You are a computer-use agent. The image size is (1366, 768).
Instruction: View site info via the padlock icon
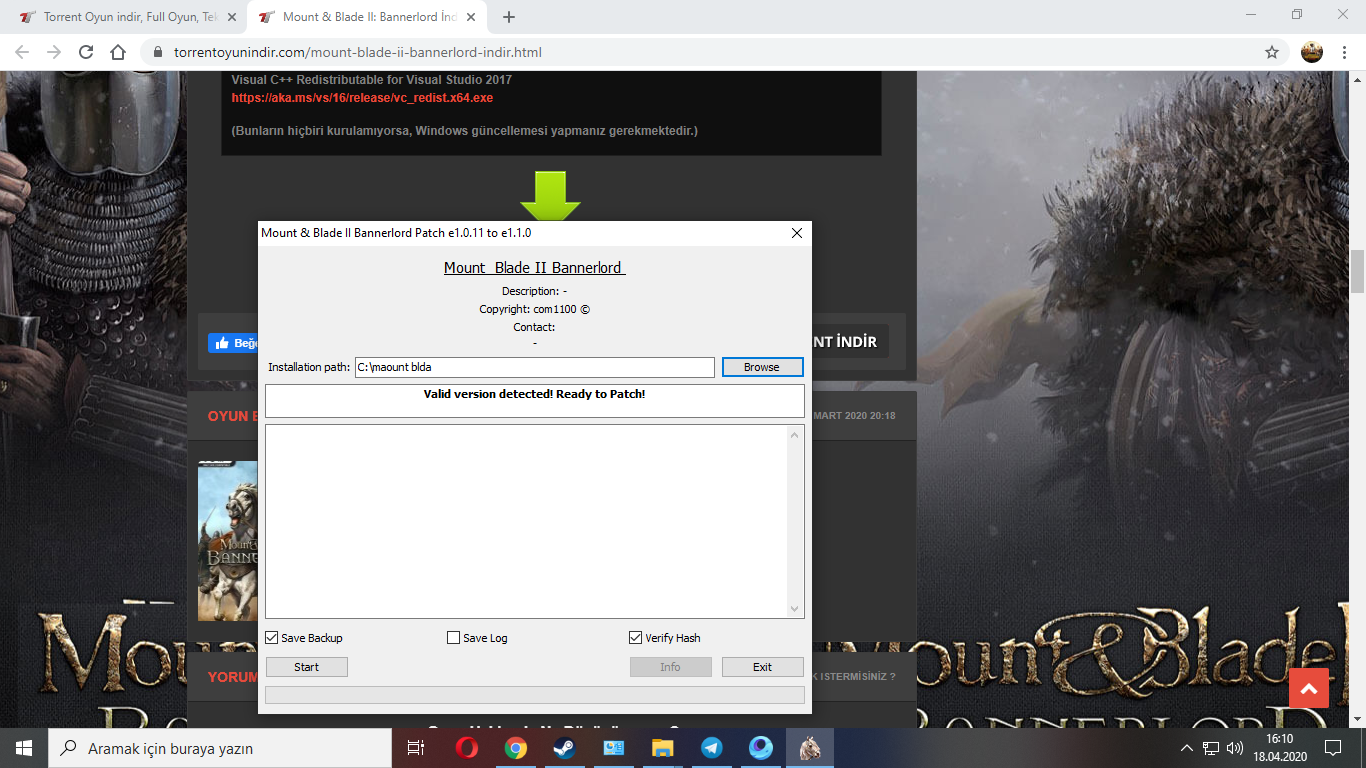[x=157, y=52]
